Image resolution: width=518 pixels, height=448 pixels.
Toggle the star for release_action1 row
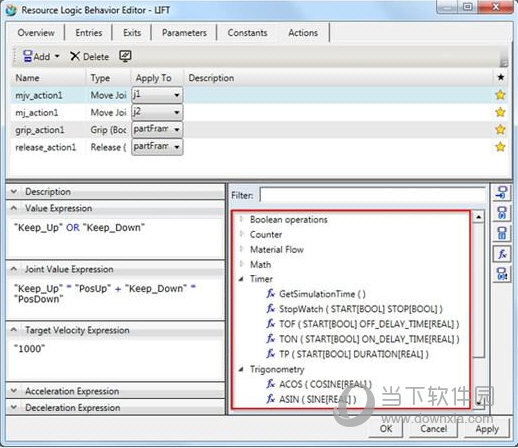click(500, 147)
